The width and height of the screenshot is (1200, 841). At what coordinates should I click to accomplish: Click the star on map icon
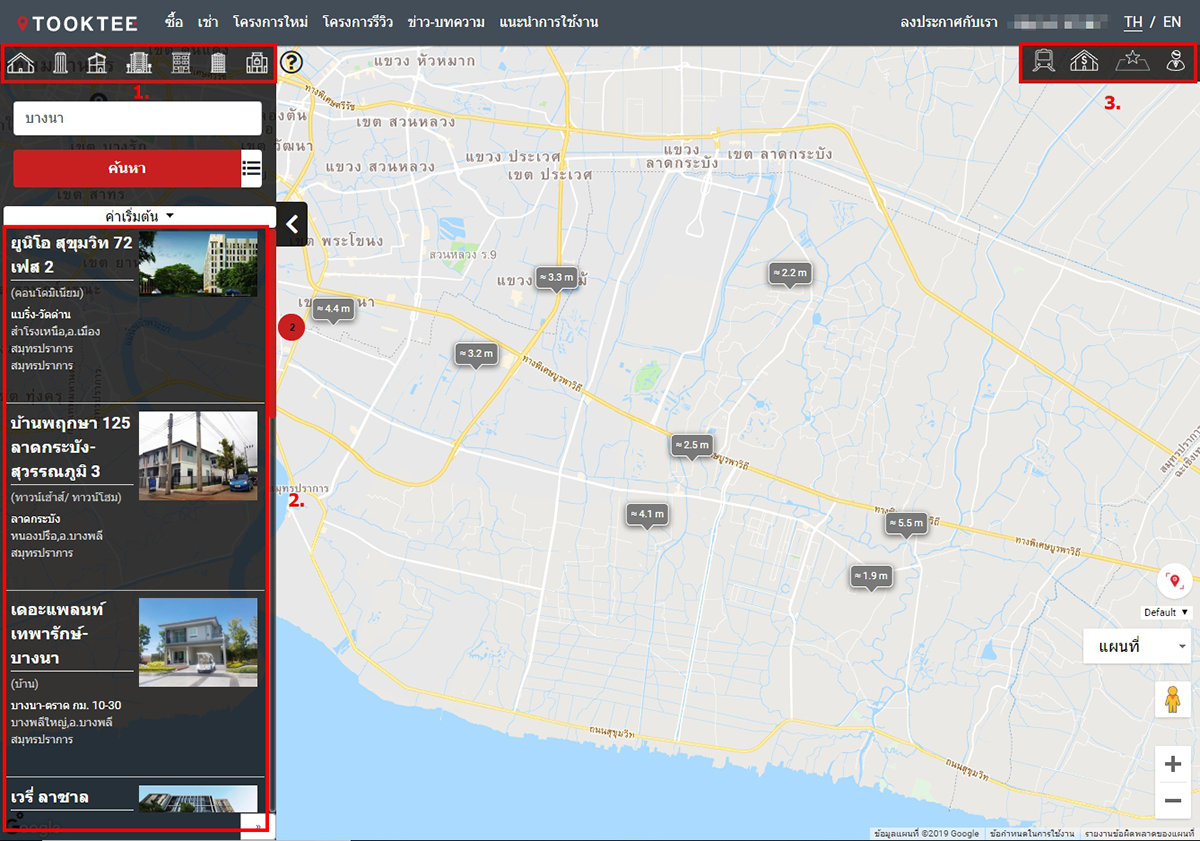click(1132, 62)
